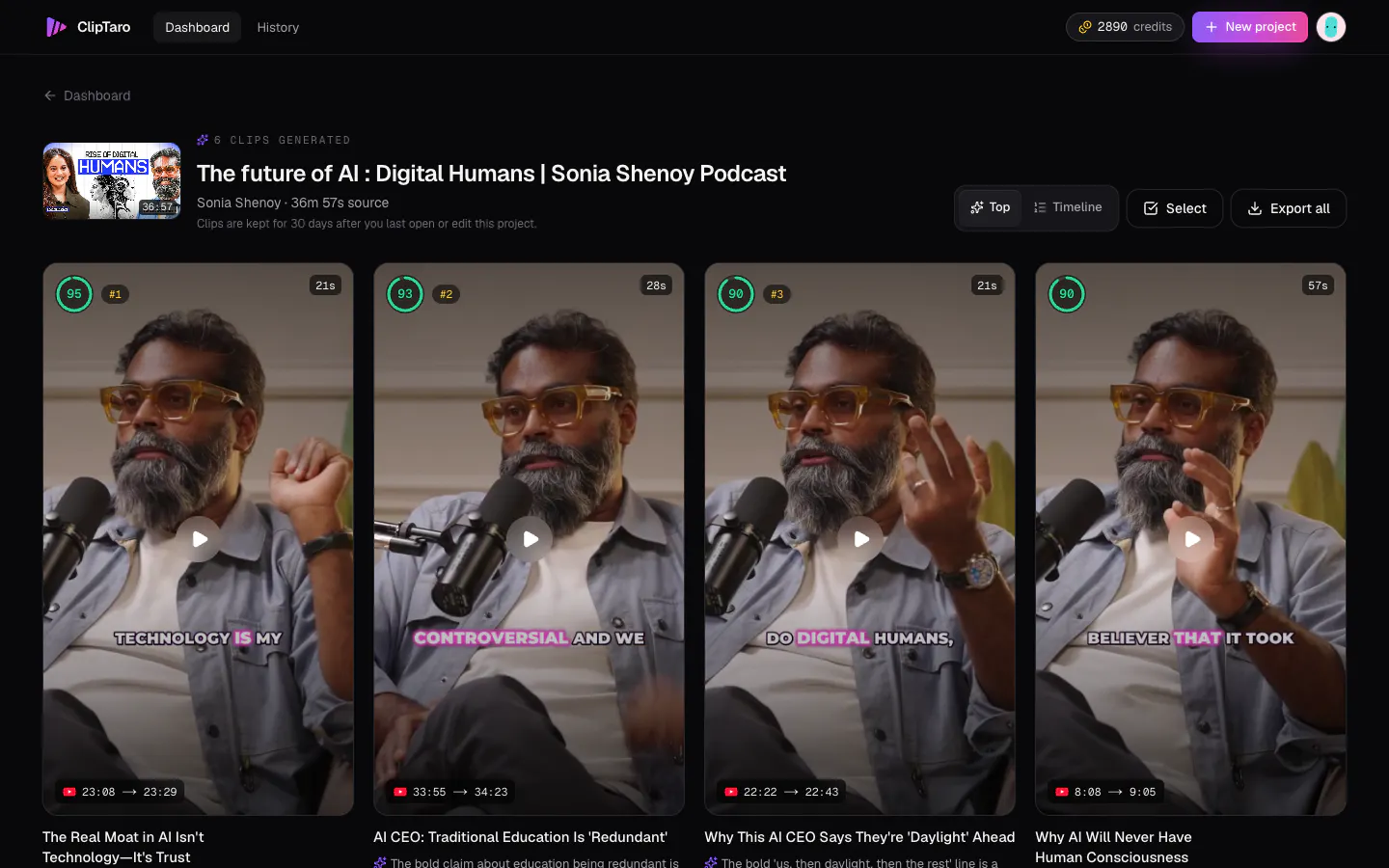Click the 57s duration badge
Image resolution: width=1389 pixels, height=868 pixels.
pos(1318,285)
